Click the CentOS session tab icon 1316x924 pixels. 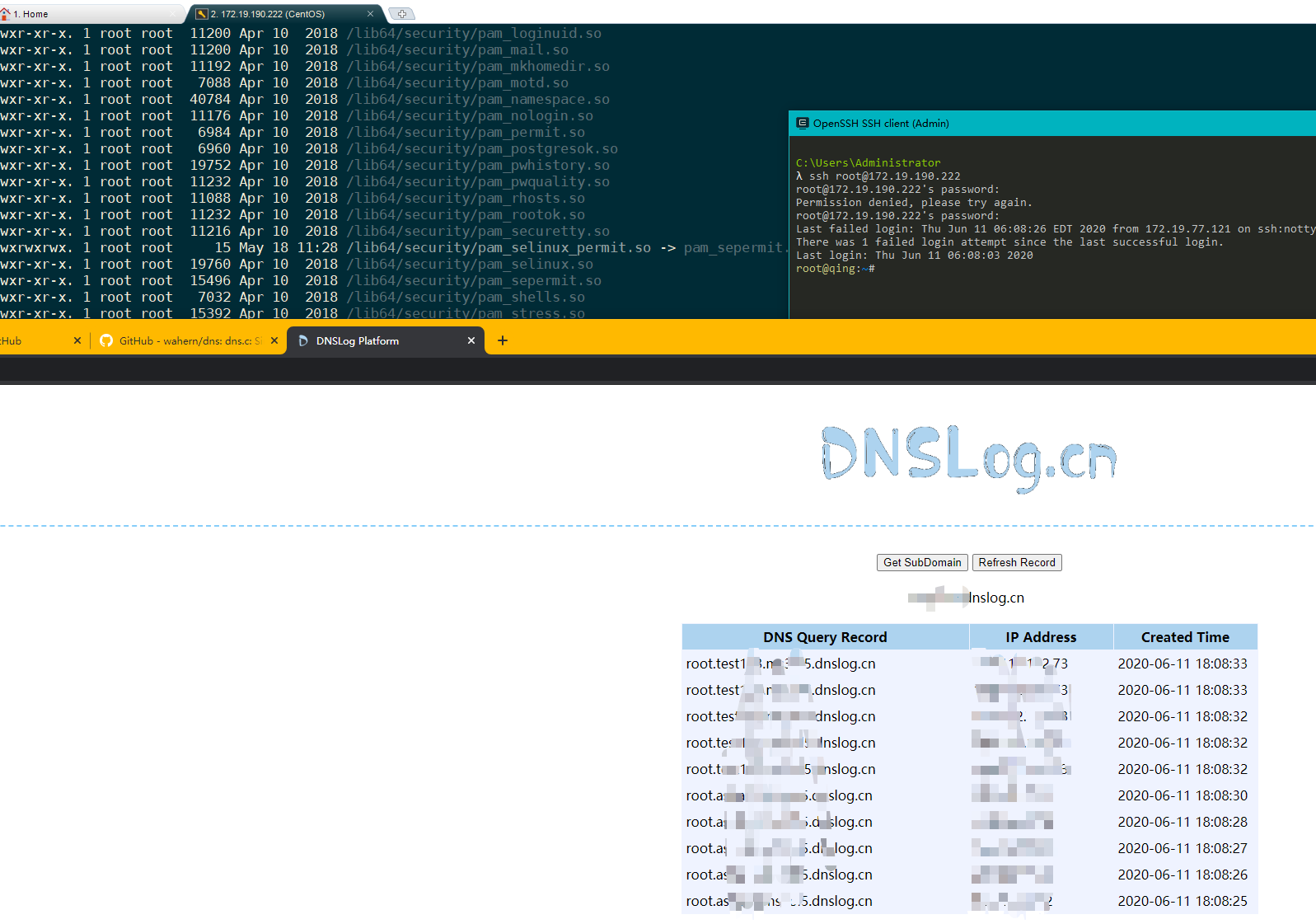pos(201,14)
